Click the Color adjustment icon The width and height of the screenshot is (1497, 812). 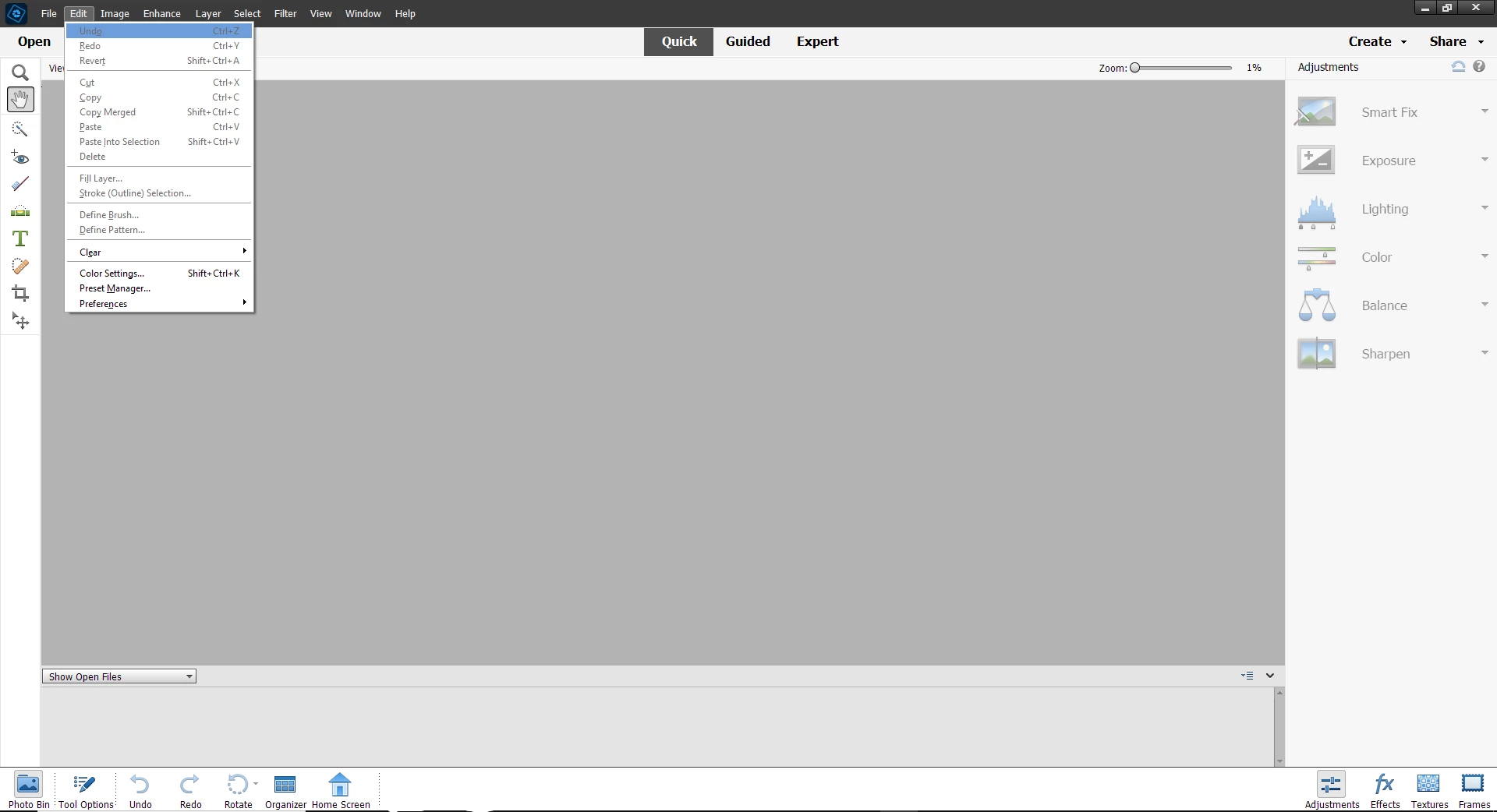coord(1316,257)
